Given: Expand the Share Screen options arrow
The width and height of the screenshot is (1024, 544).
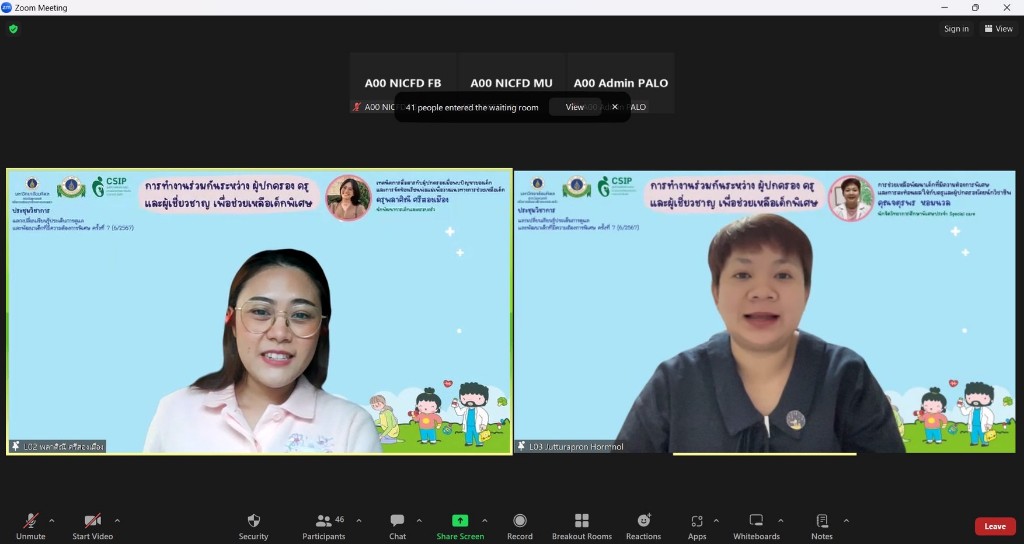Looking at the screenshot, I should tap(485, 521).
